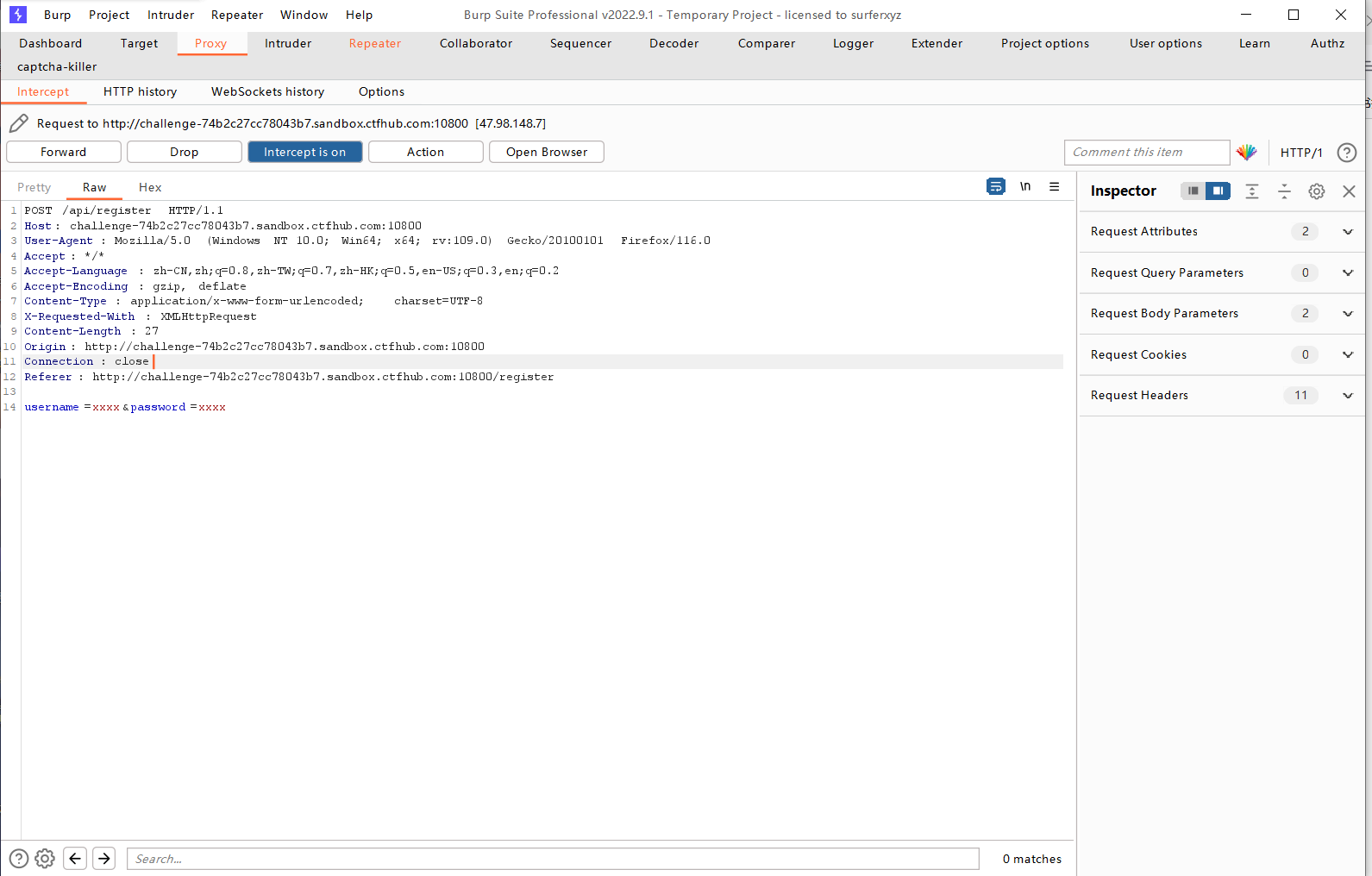Focus the Search field at the bottom
Image resolution: width=1372 pixels, height=876 pixels.
point(553,859)
